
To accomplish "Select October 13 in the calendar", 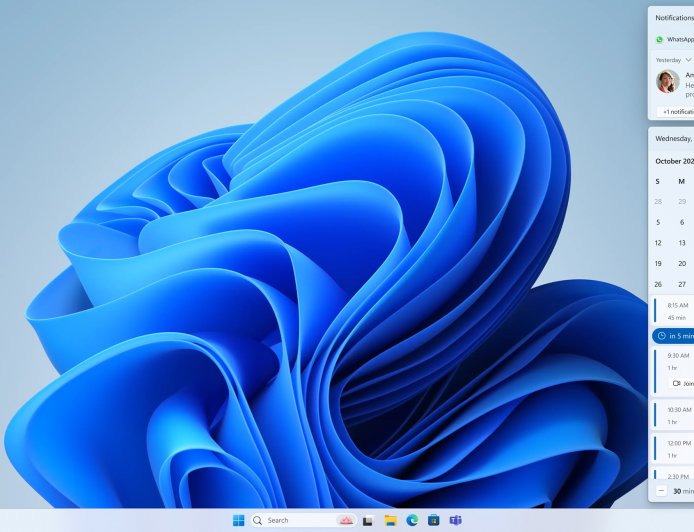I will pyautogui.click(x=682, y=243).
